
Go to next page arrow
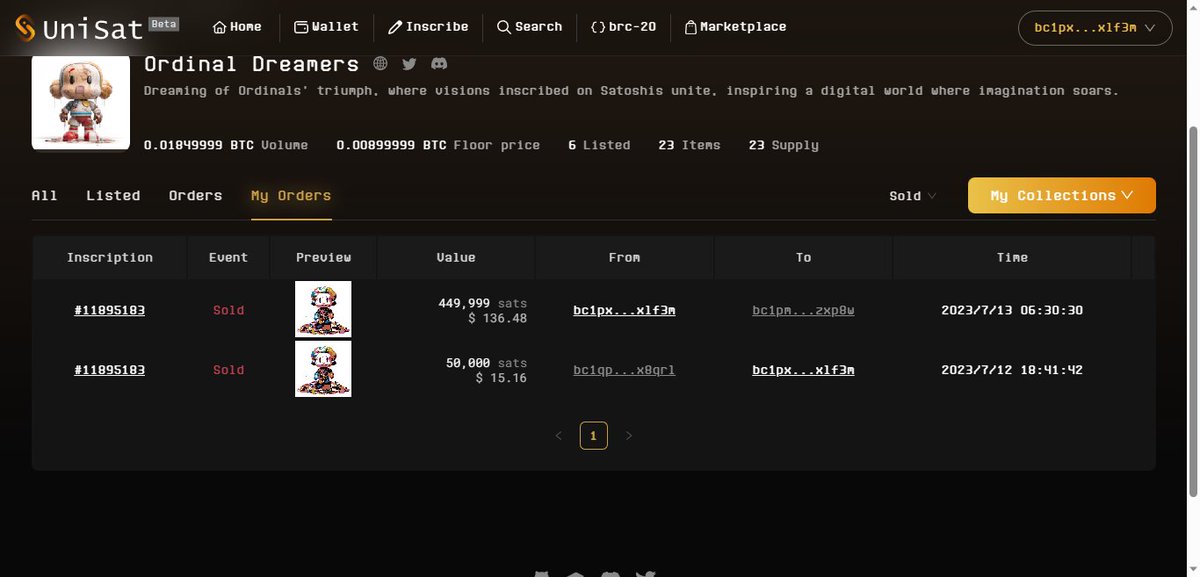click(629, 436)
